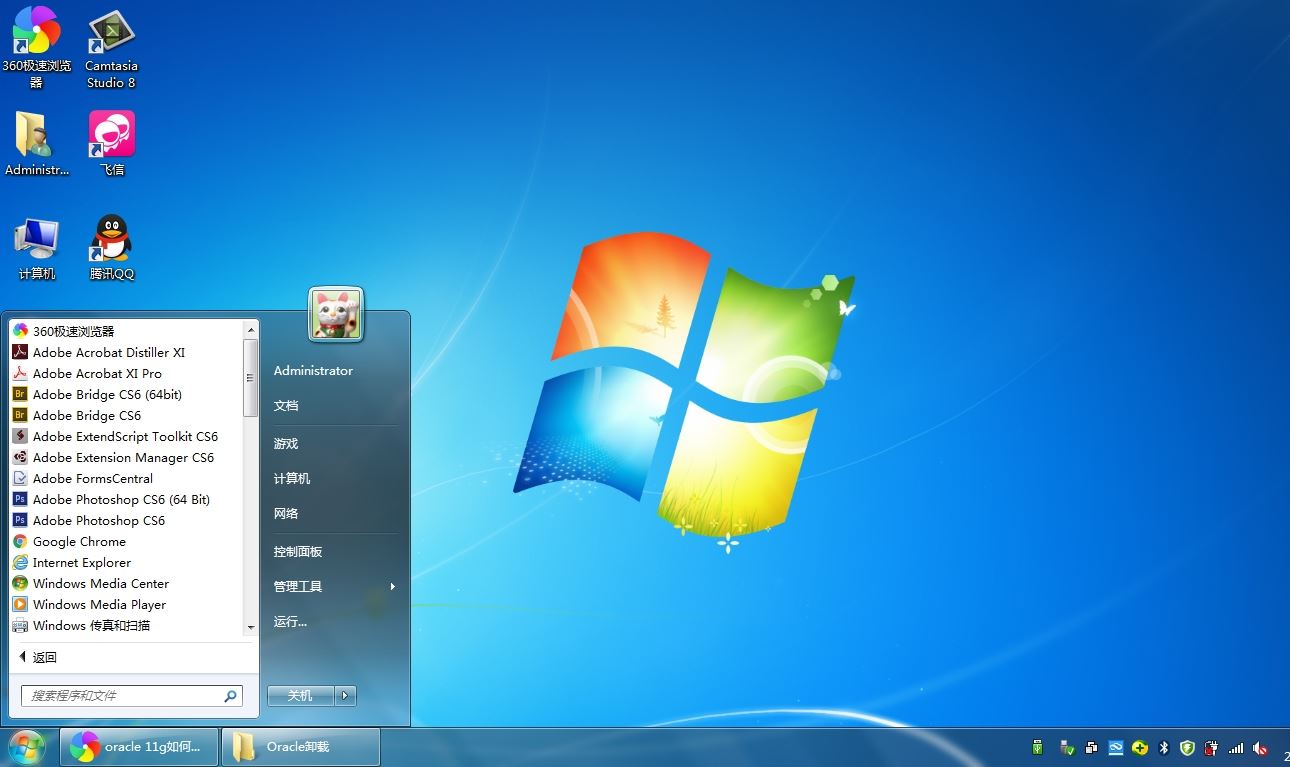This screenshot has width=1290, height=767.
Task: Click the program list scrollbar up arrow
Action: [x=251, y=328]
